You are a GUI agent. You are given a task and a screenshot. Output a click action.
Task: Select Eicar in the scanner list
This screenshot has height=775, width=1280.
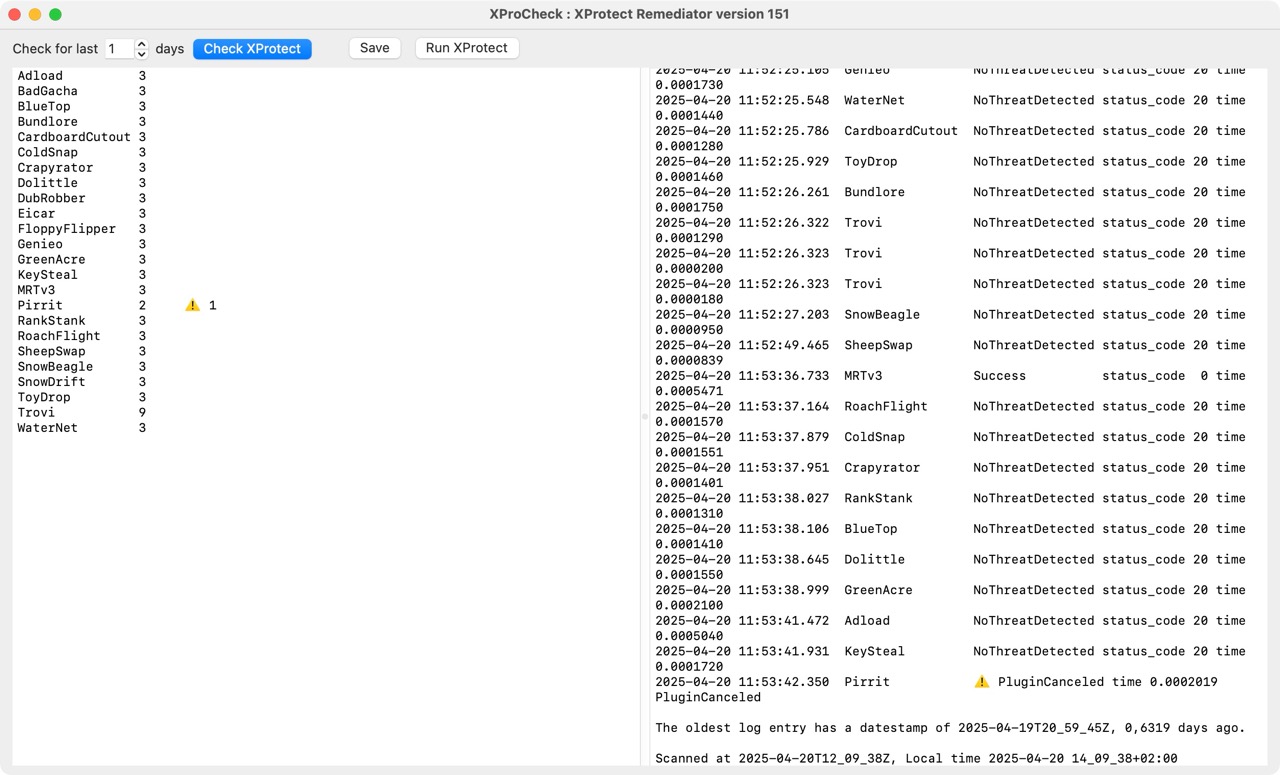[x=36, y=214]
